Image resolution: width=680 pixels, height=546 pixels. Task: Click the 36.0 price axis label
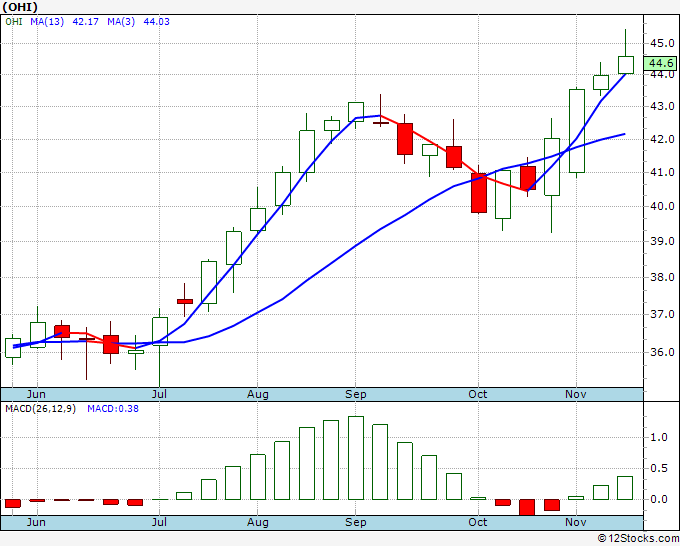[662, 352]
